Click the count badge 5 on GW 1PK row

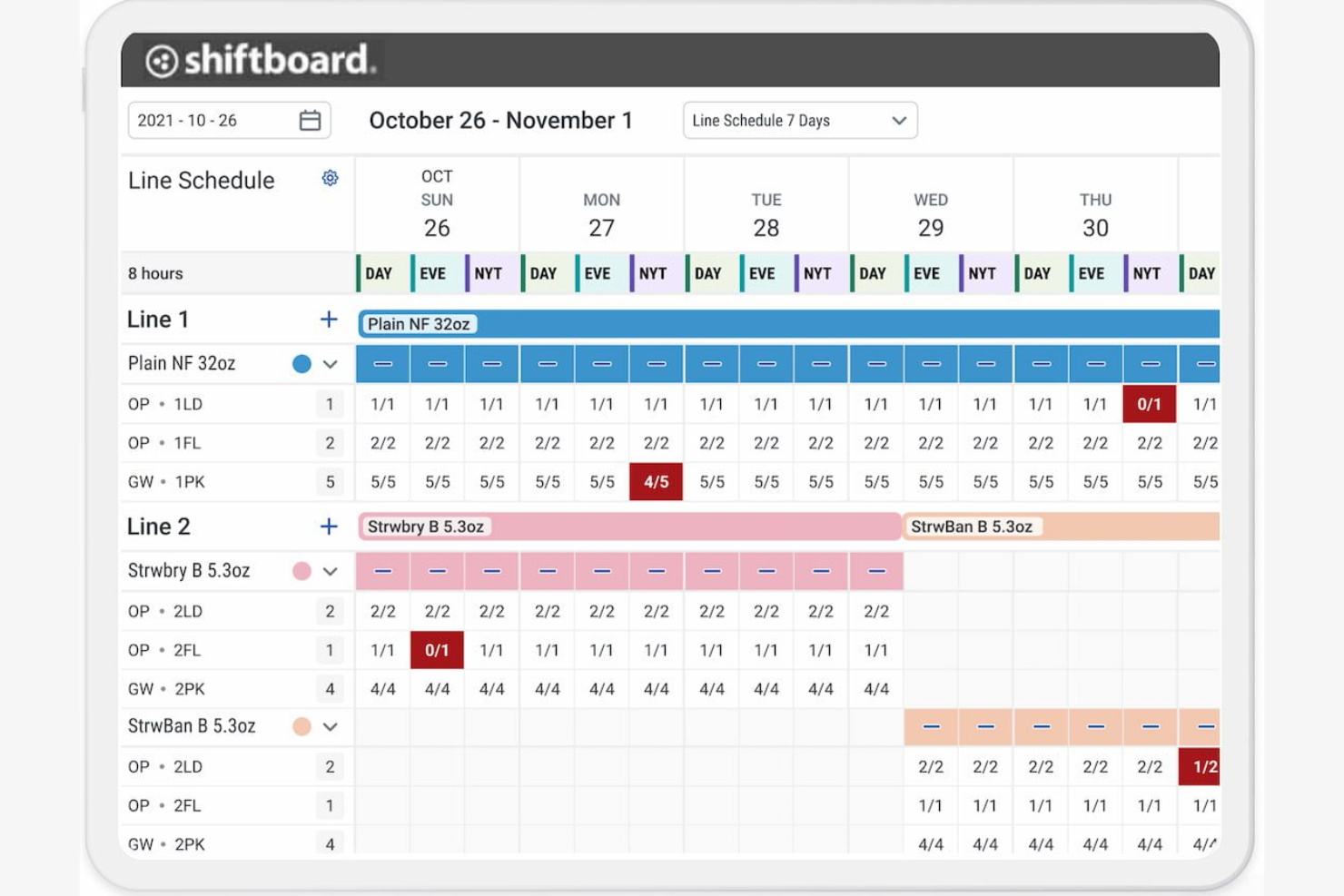click(330, 482)
